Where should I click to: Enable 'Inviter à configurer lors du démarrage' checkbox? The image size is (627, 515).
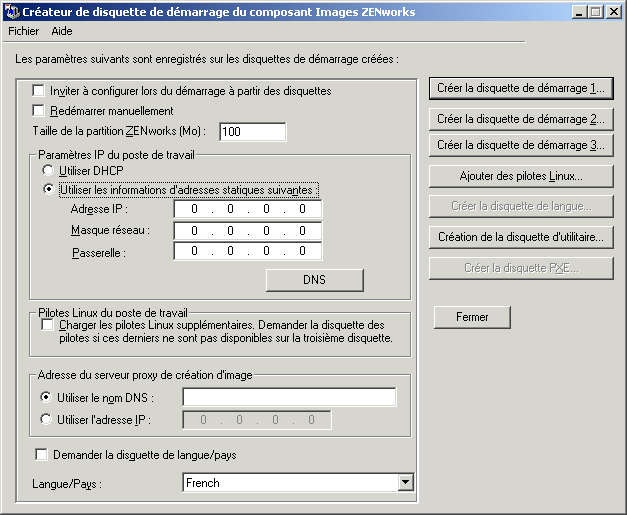pos(38,90)
